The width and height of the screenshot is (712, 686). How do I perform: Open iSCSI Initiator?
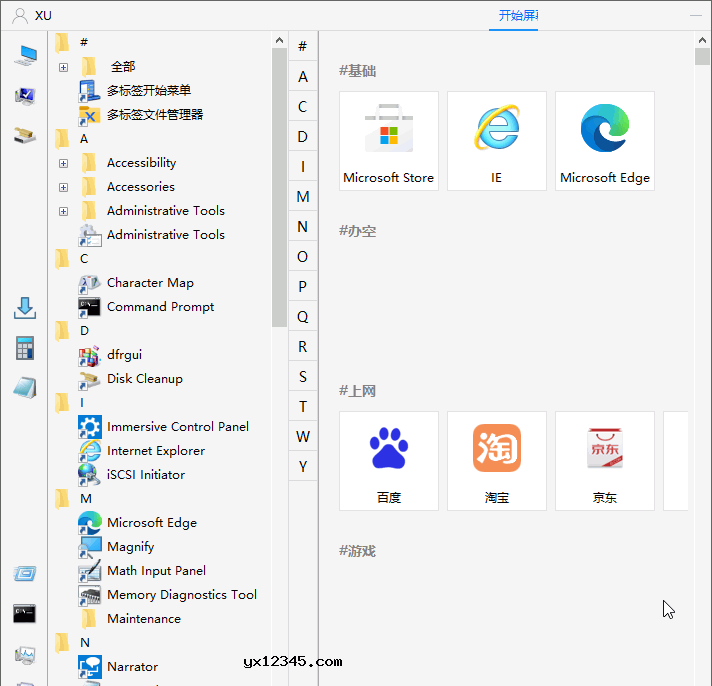tap(132, 475)
